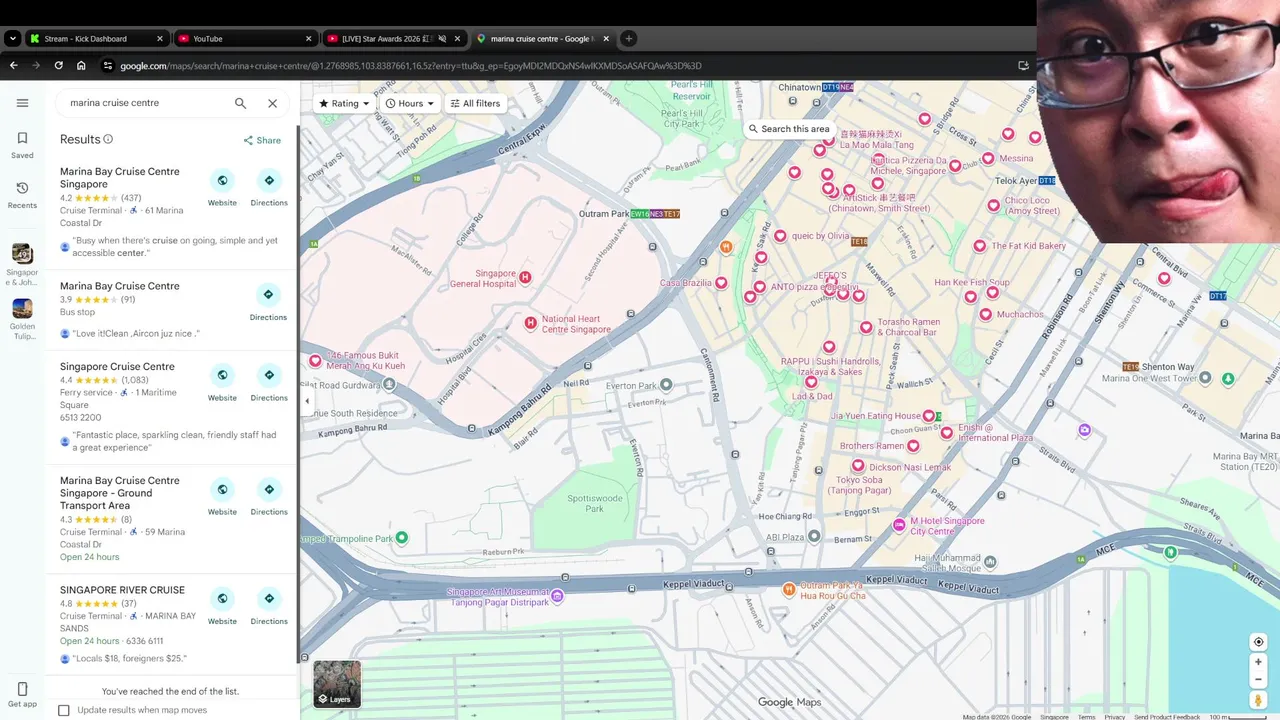Click Marina Bay Cruise Centre bus stop title

(120, 286)
